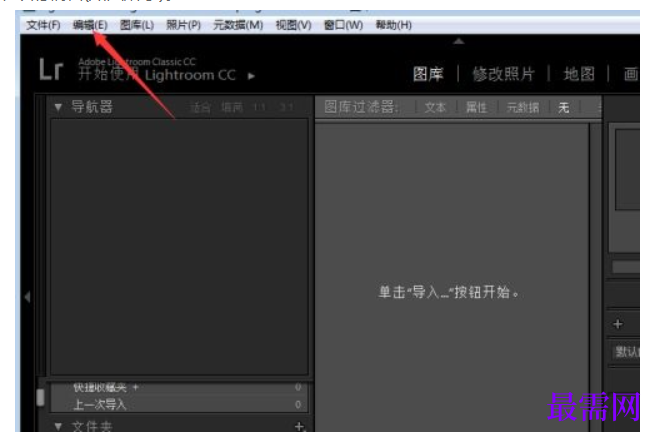659x438 pixels.
Task: Click the 单击“导入...”按钮开始 message
Action: point(448,292)
